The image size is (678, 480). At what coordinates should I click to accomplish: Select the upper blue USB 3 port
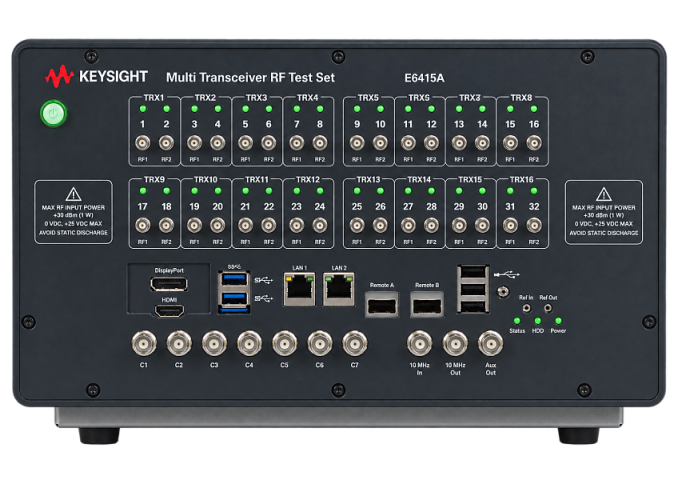pos(234,279)
